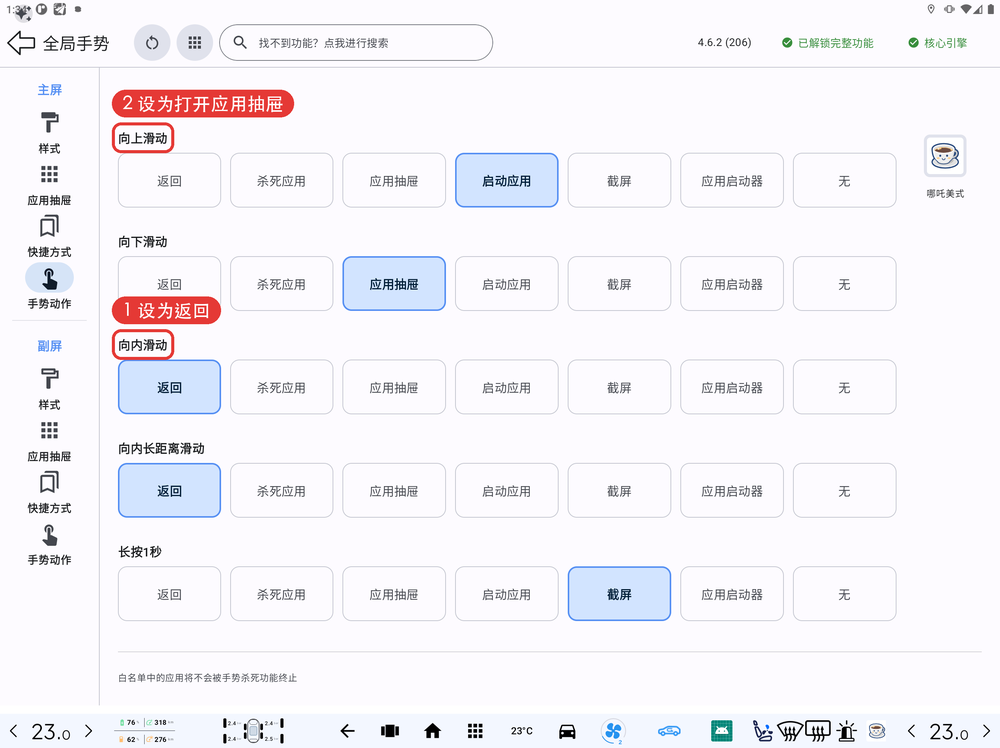This screenshot has width=1000, height=748.
Task: Toggle the rear window defrost icon
Action: [x=818, y=731]
